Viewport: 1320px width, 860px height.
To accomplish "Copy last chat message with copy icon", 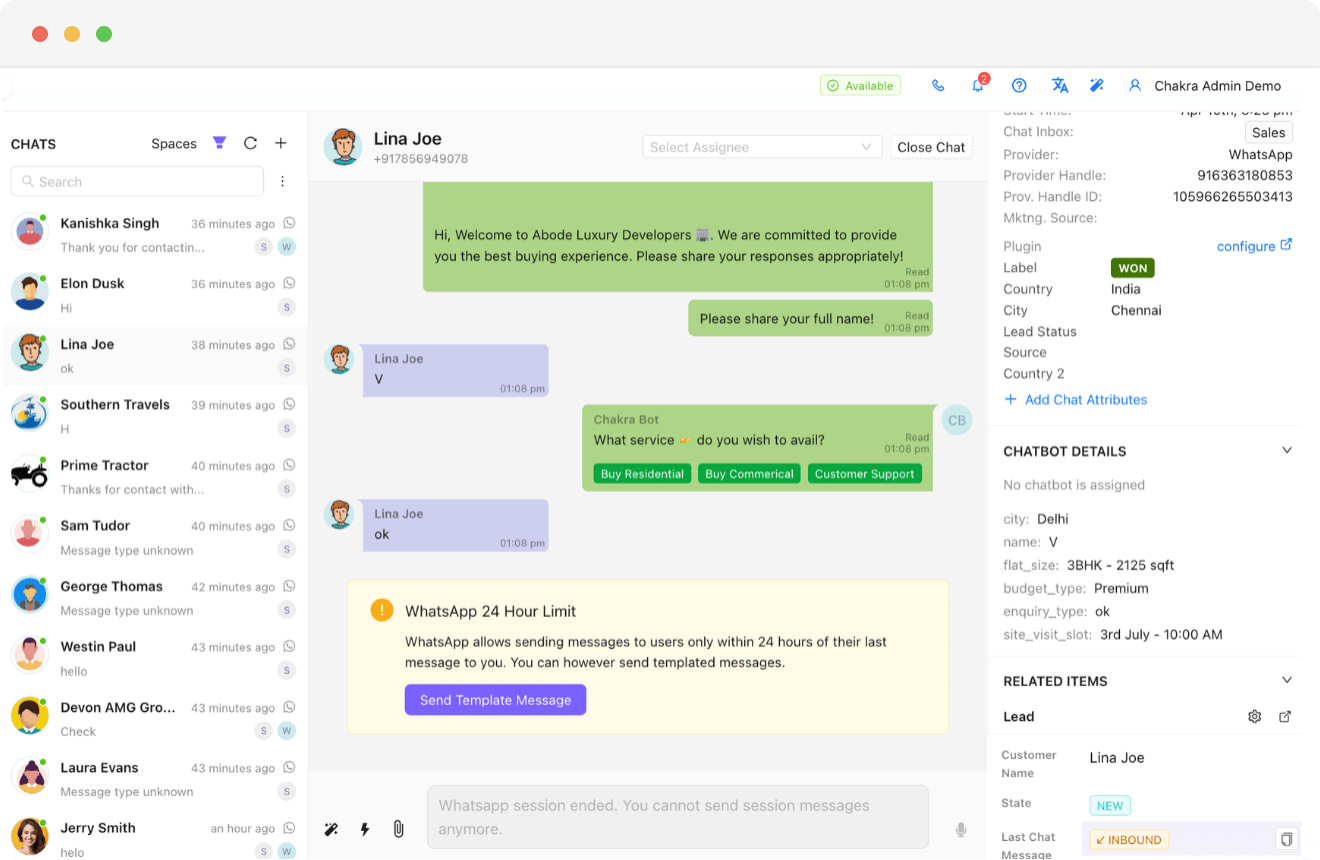I will pyautogui.click(x=1287, y=839).
